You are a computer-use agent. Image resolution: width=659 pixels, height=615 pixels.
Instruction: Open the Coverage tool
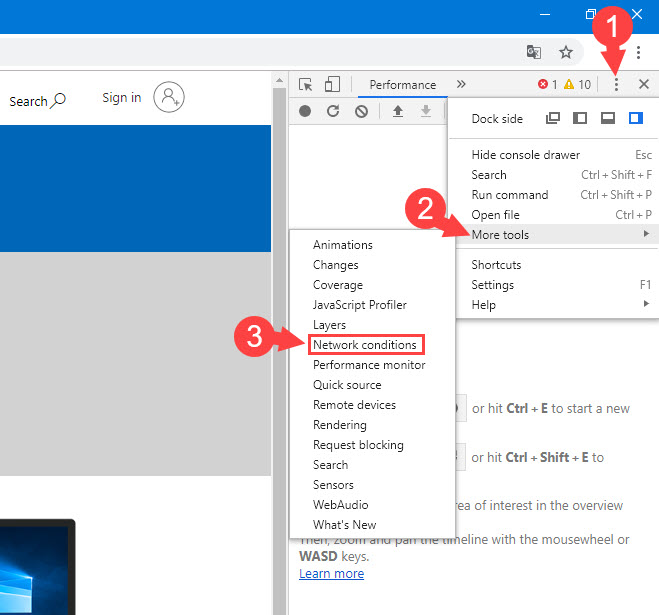[x=372, y=285]
